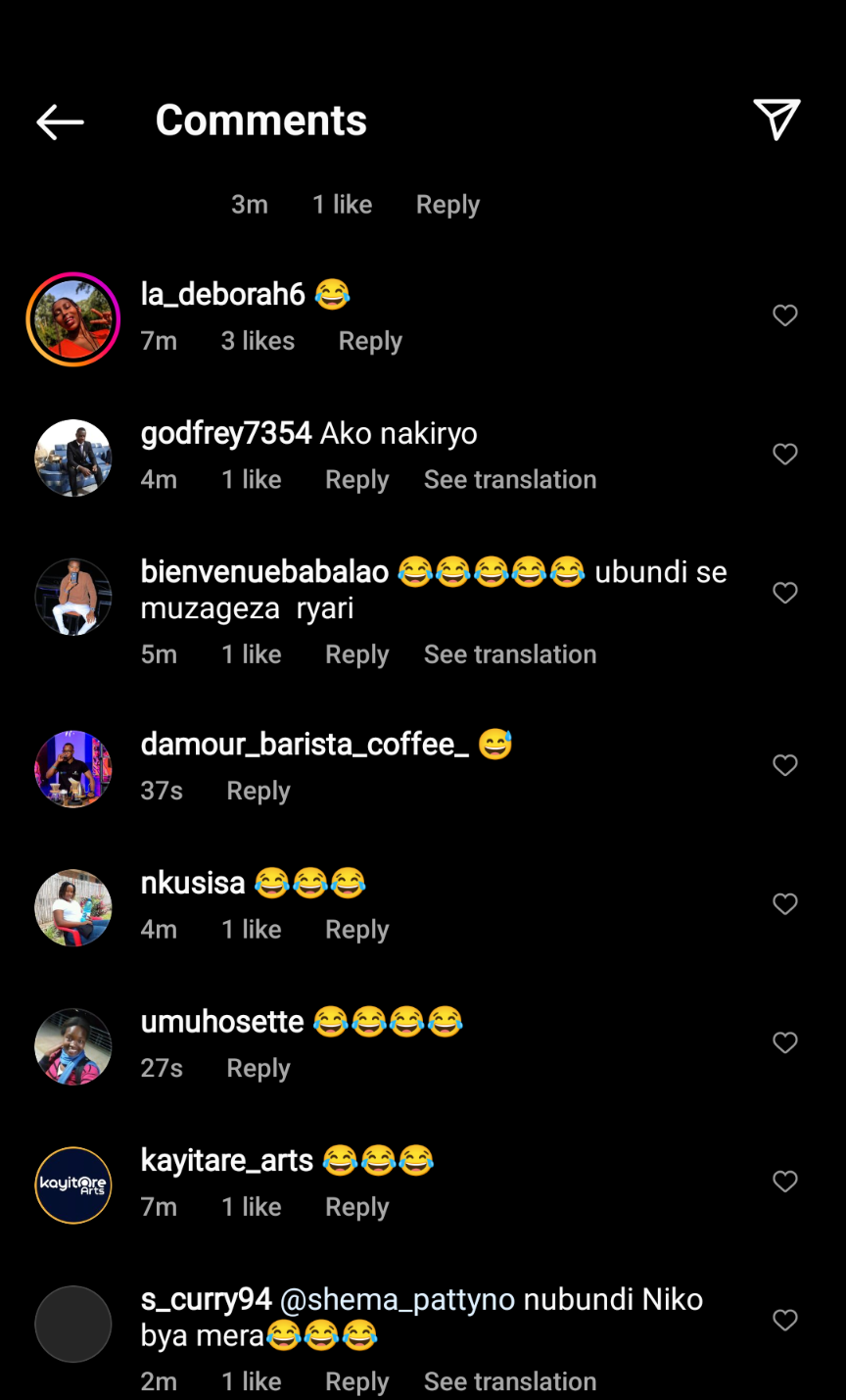Image resolution: width=846 pixels, height=1400 pixels.
Task: Reply to umuhosette's comment
Action: 258,1068
